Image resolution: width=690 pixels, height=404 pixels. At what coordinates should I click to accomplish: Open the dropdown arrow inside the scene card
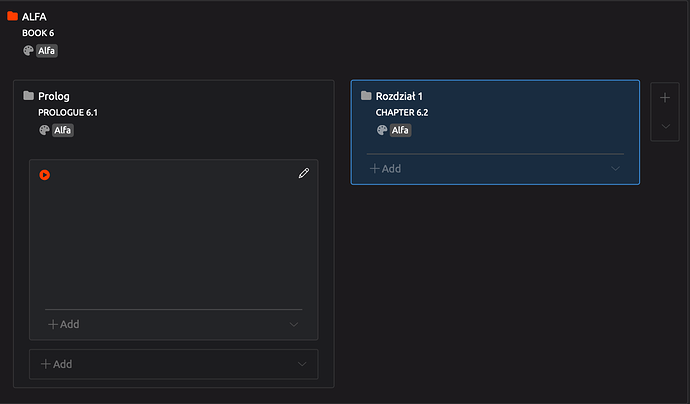[x=294, y=325]
